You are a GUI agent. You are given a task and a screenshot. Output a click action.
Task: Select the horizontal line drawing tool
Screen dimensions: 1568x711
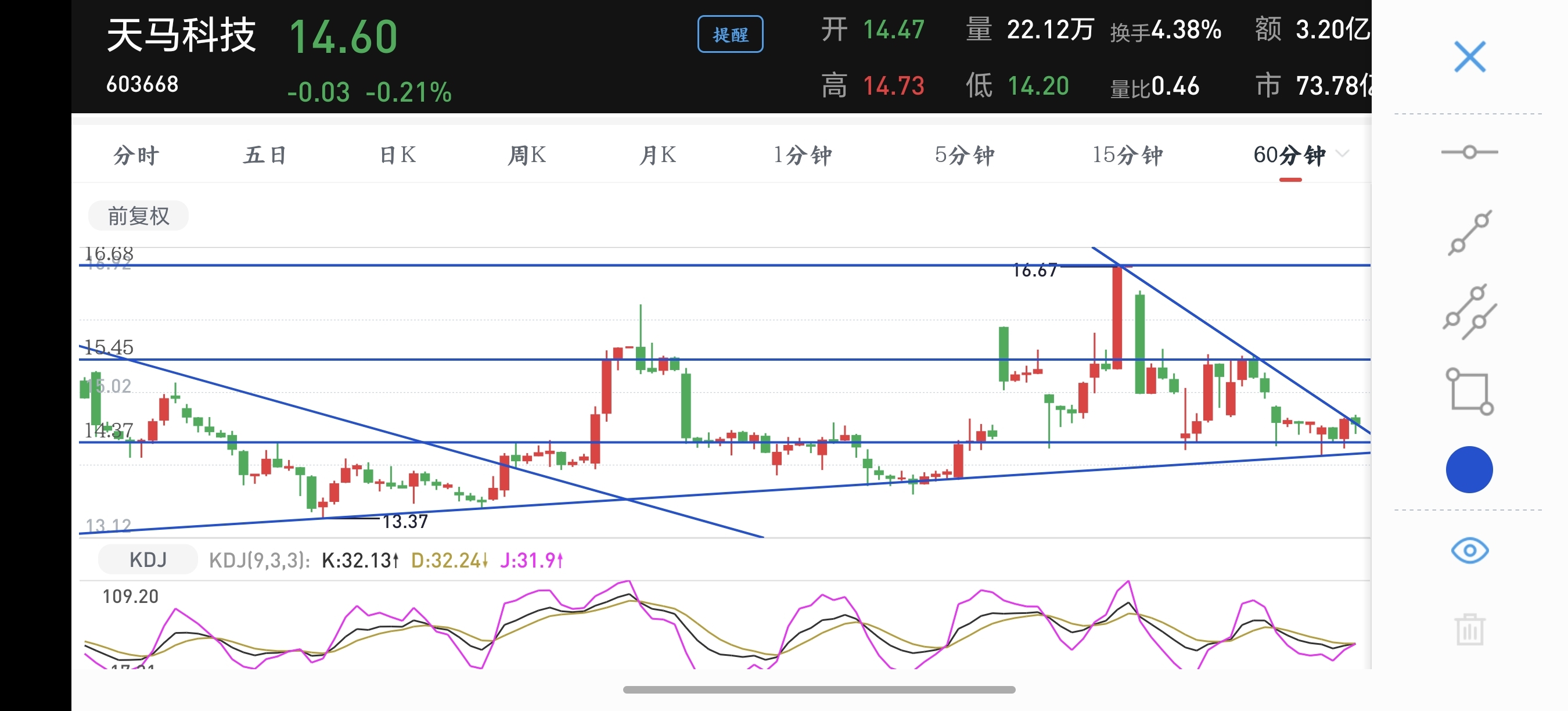click(1469, 152)
